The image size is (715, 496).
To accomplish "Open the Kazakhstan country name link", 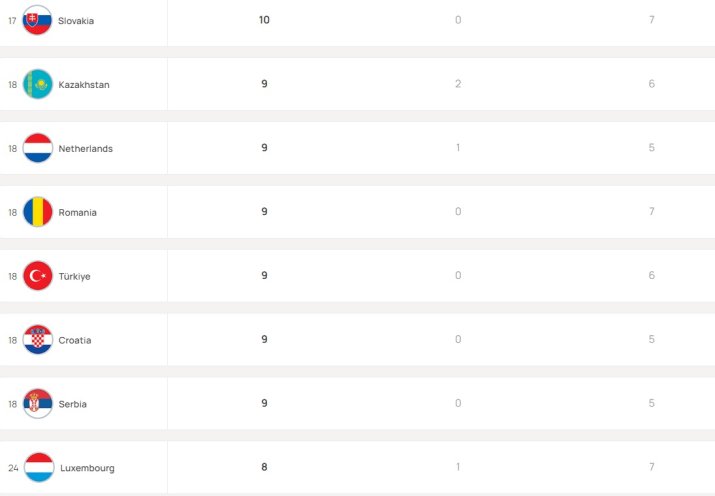I will point(84,84).
